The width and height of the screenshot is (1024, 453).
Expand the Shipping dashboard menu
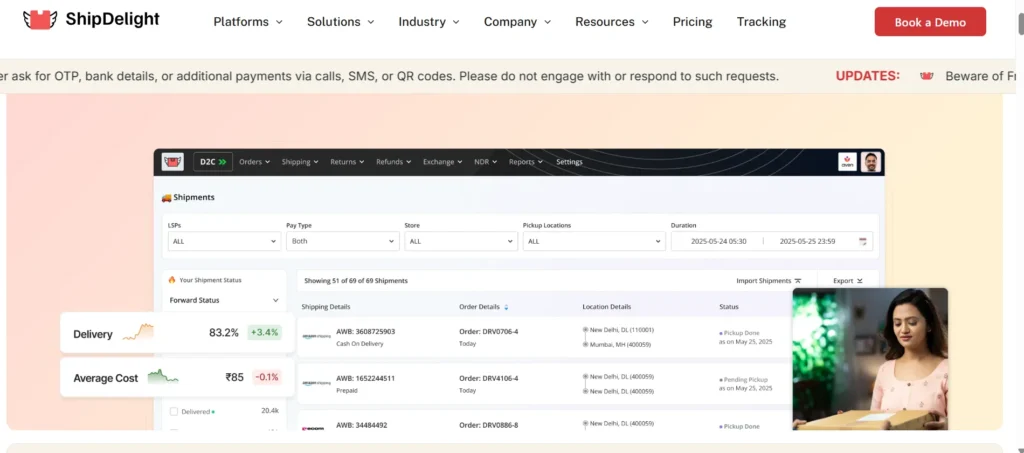tap(300, 162)
